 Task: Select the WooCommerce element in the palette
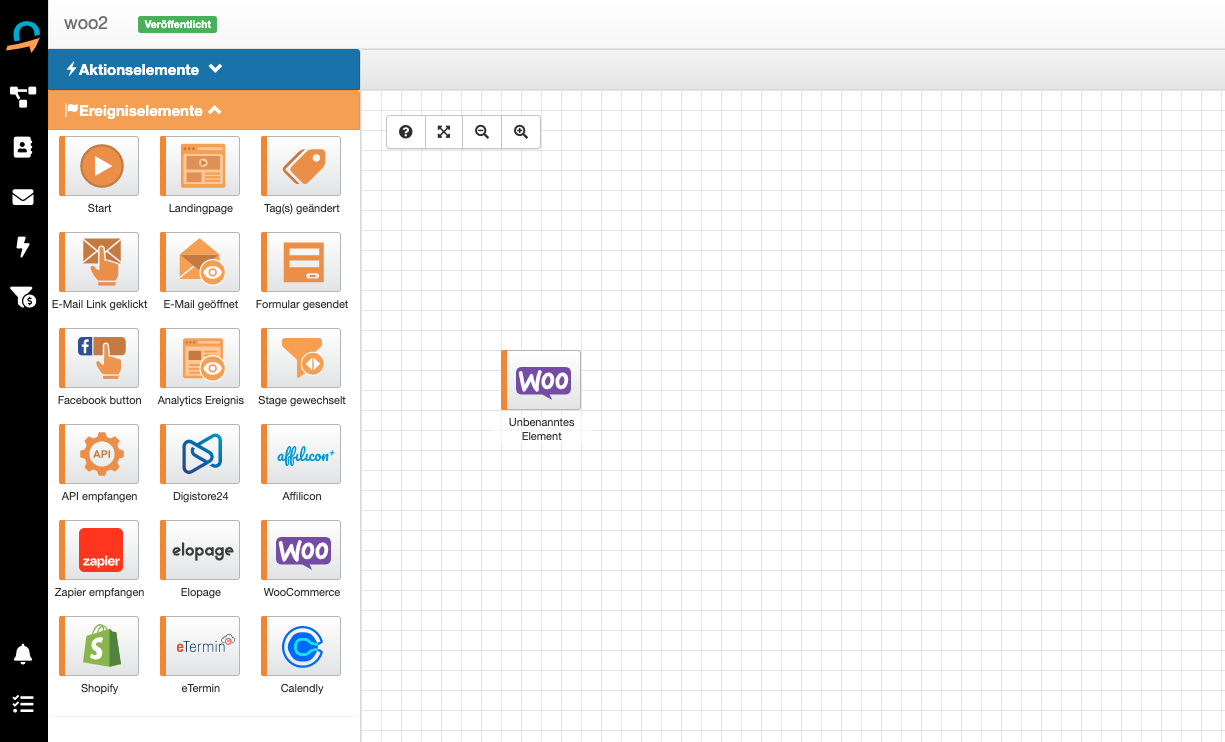[301, 550]
